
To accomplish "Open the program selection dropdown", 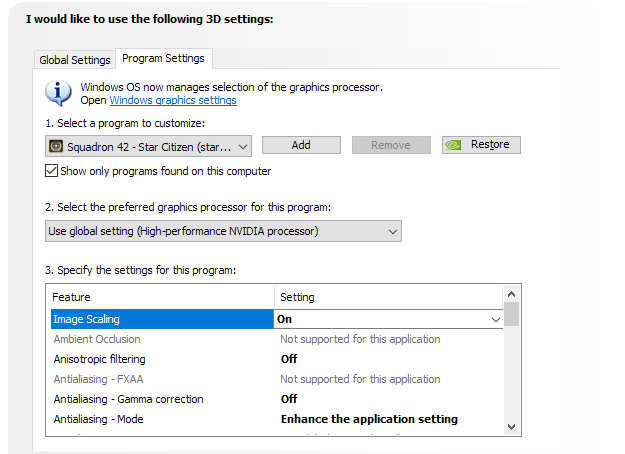I will coord(149,146).
